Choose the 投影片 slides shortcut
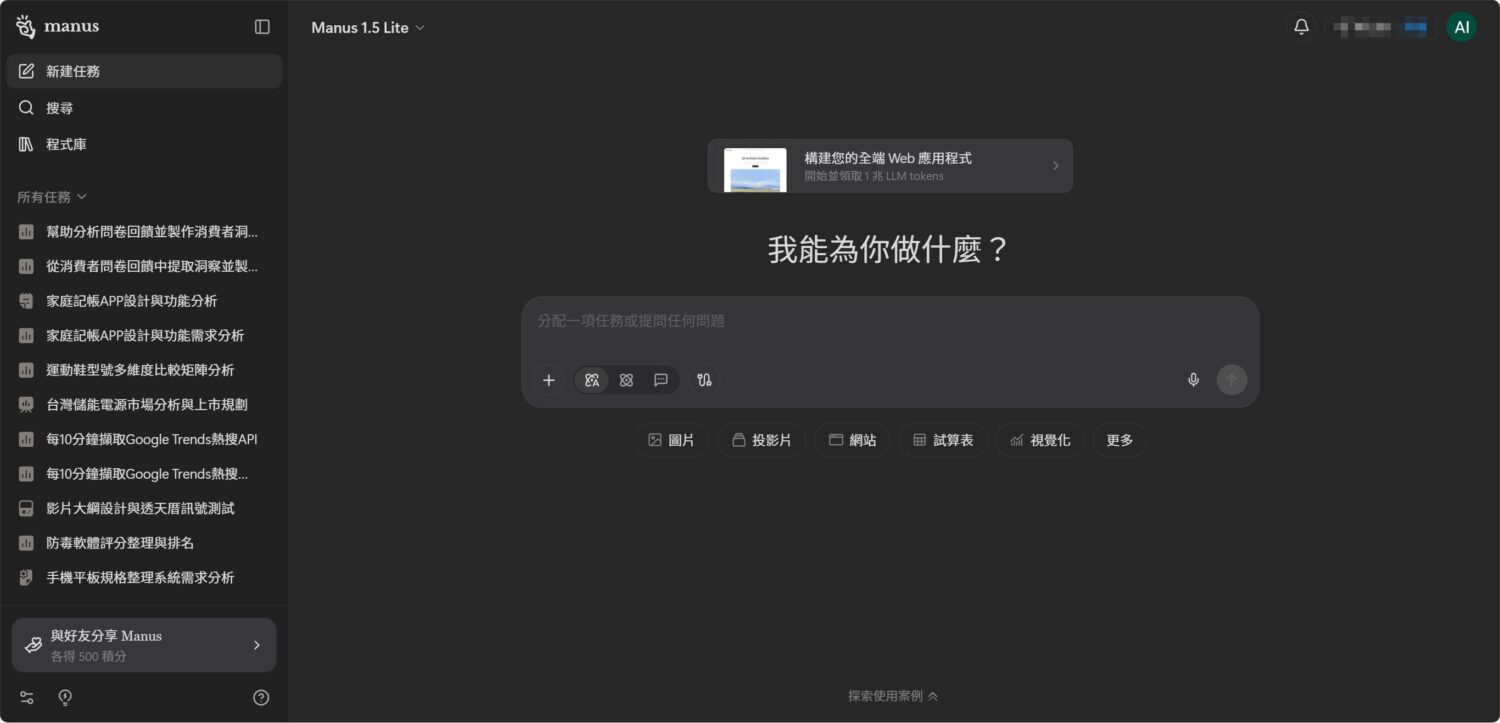1500x723 pixels. pyautogui.click(x=762, y=440)
